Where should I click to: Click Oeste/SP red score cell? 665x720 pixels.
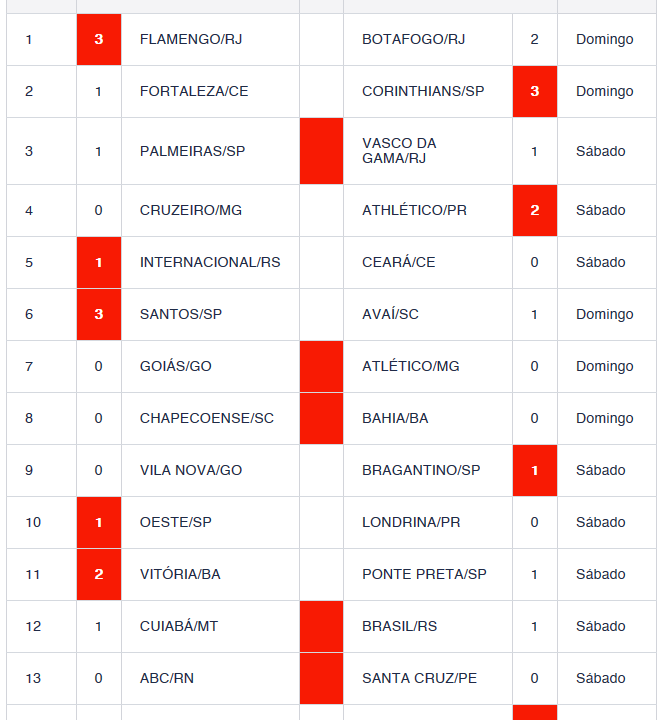pos(99,522)
